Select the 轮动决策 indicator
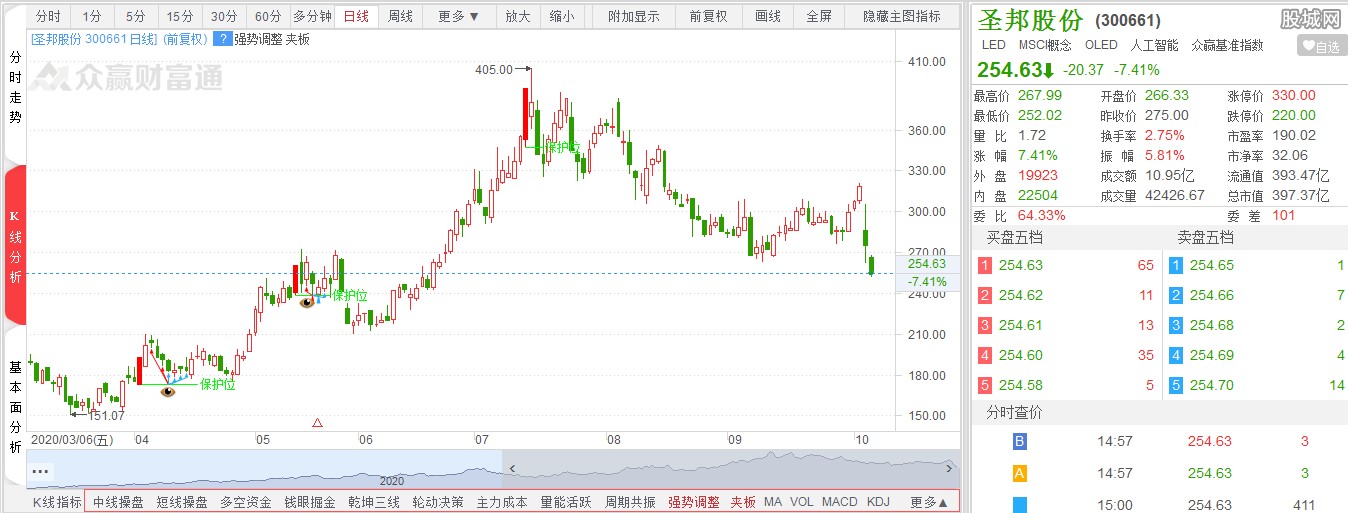Image resolution: width=1348 pixels, height=513 pixels. pos(438,502)
